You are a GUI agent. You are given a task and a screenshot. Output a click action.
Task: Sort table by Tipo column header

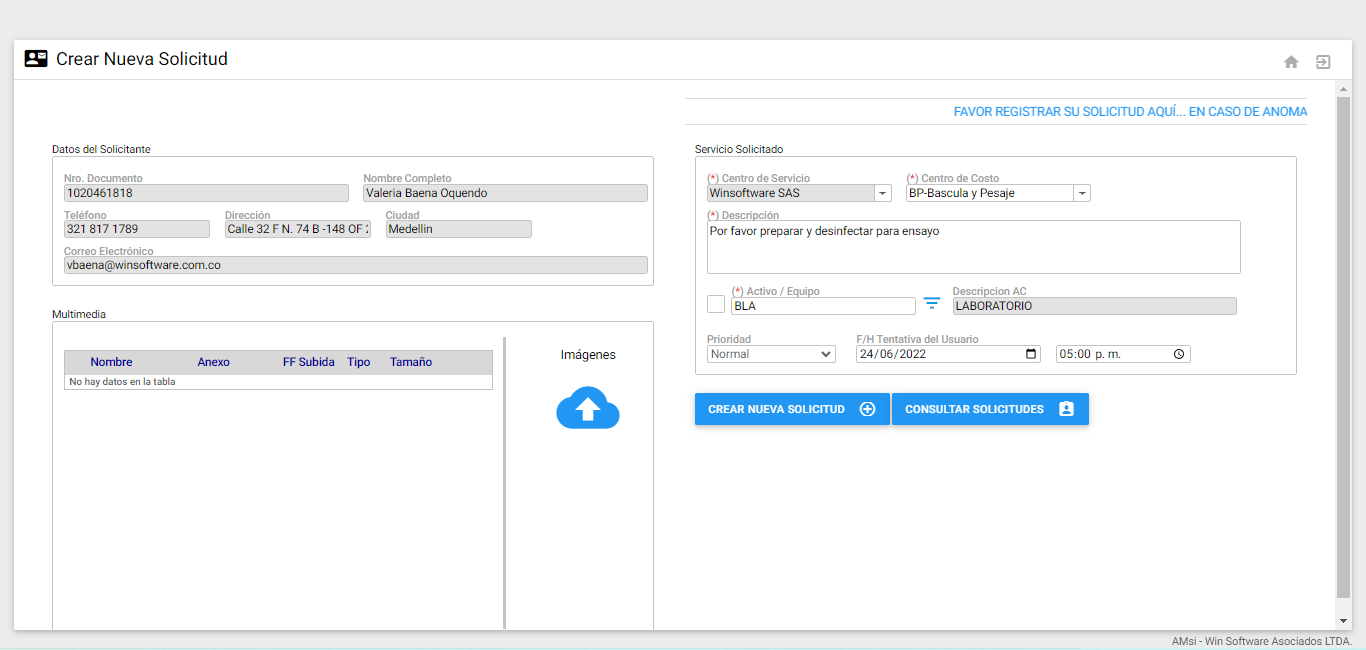[359, 362]
